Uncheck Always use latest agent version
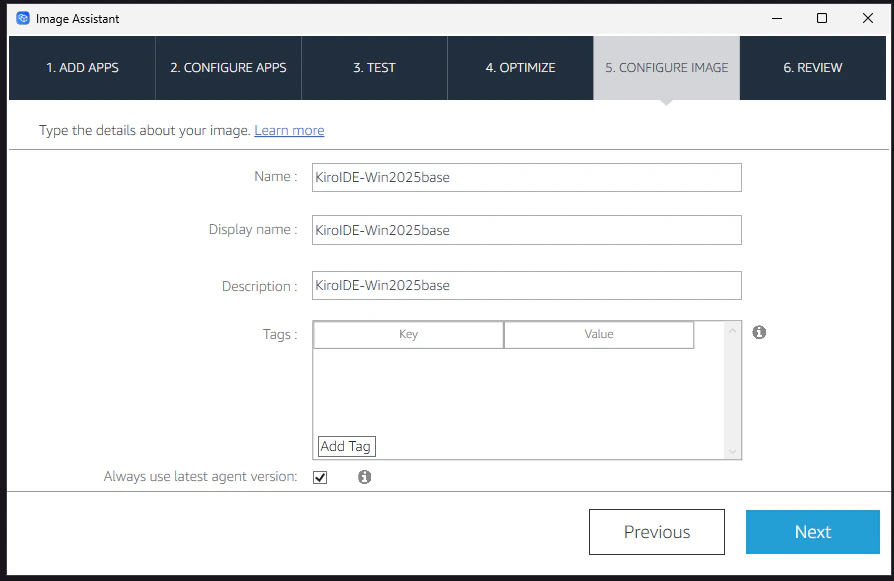 [x=320, y=477]
